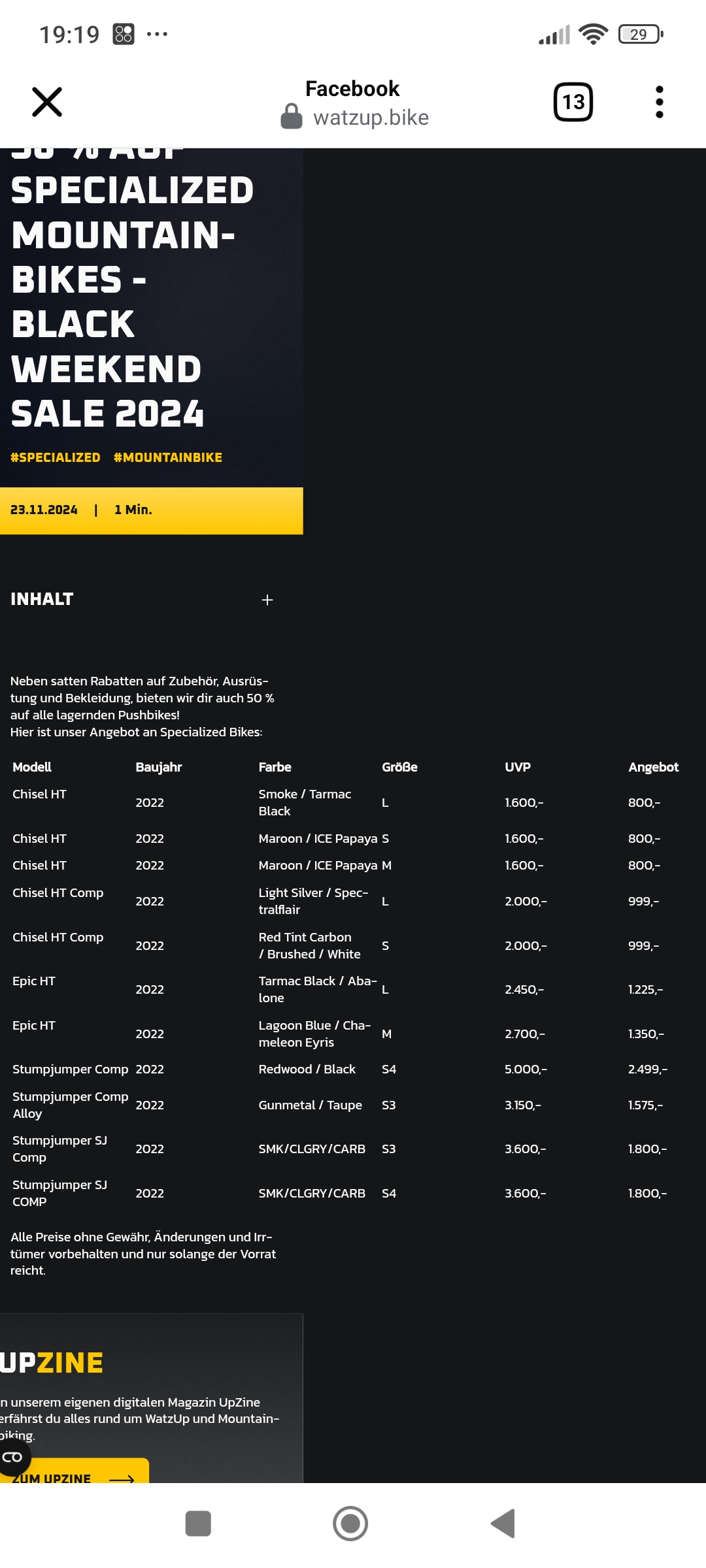The image size is (706, 1568).
Task: Tap the Wi-Fi status bar icon
Action: [594, 34]
